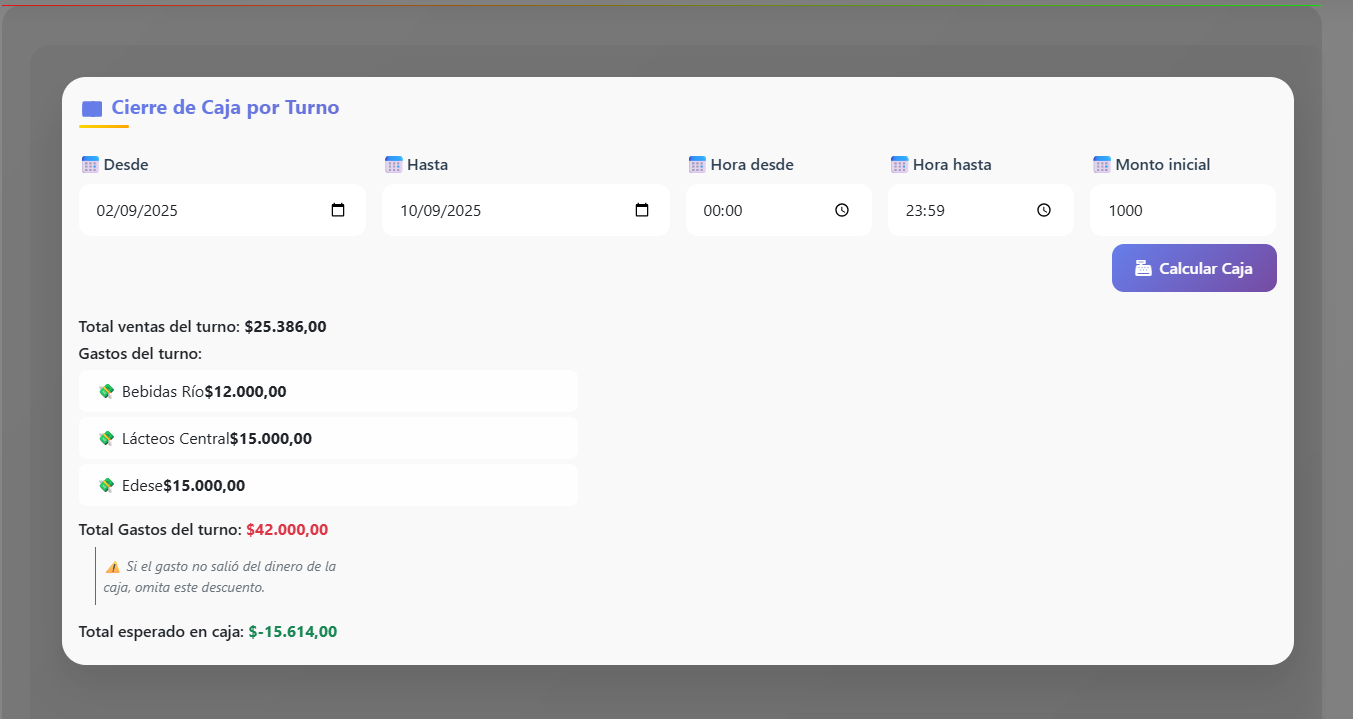Click the wallet icon beside Cierre de Caja title
Image resolution: width=1353 pixels, height=719 pixels.
coord(92,109)
